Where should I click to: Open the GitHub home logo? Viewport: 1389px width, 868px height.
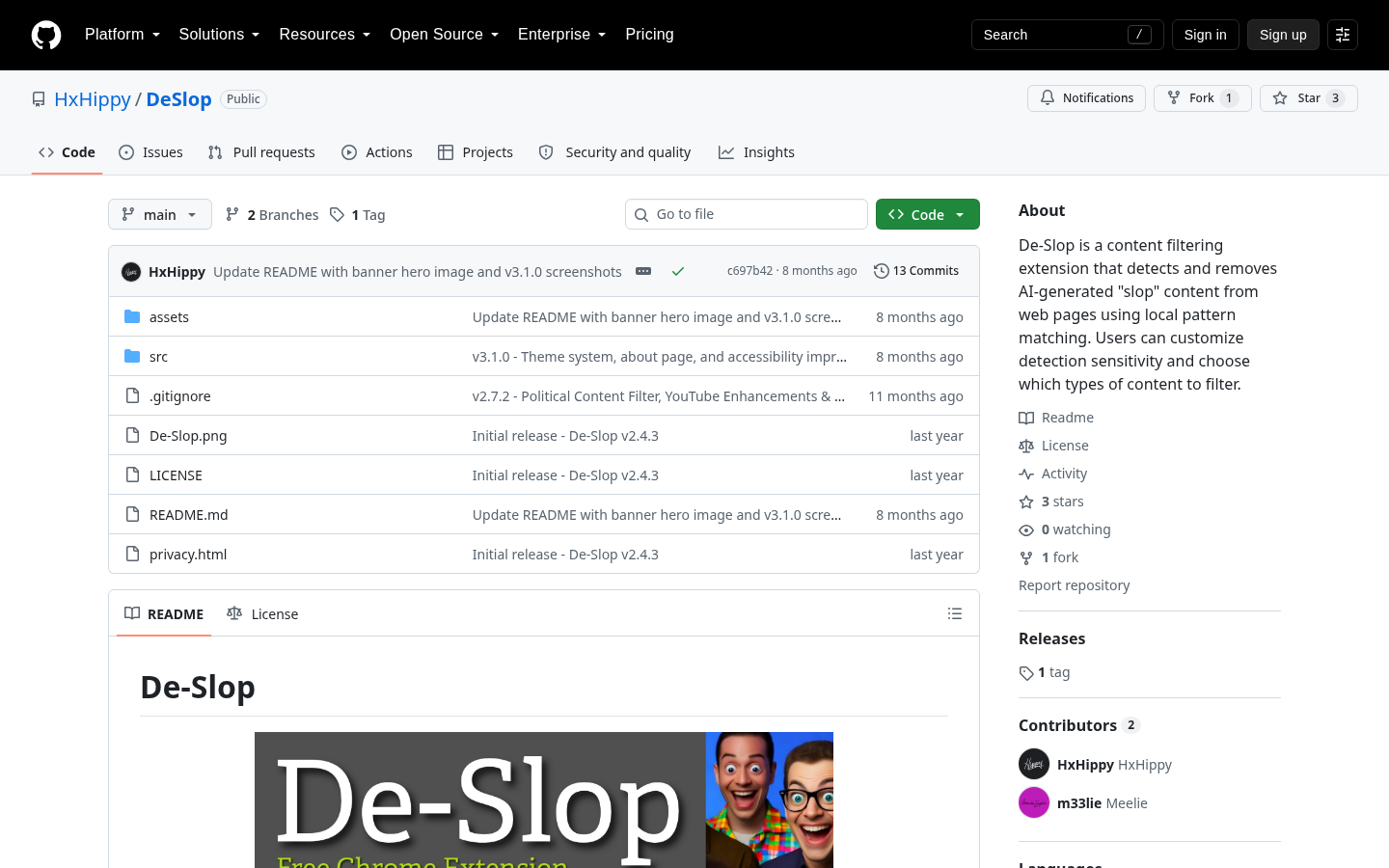(x=46, y=35)
